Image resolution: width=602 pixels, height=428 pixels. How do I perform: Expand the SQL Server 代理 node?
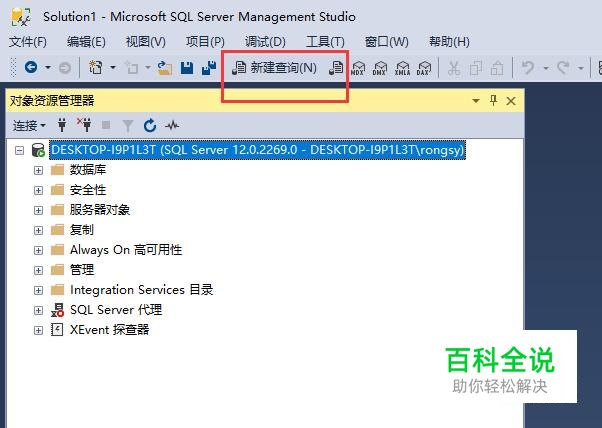tap(38, 310)
